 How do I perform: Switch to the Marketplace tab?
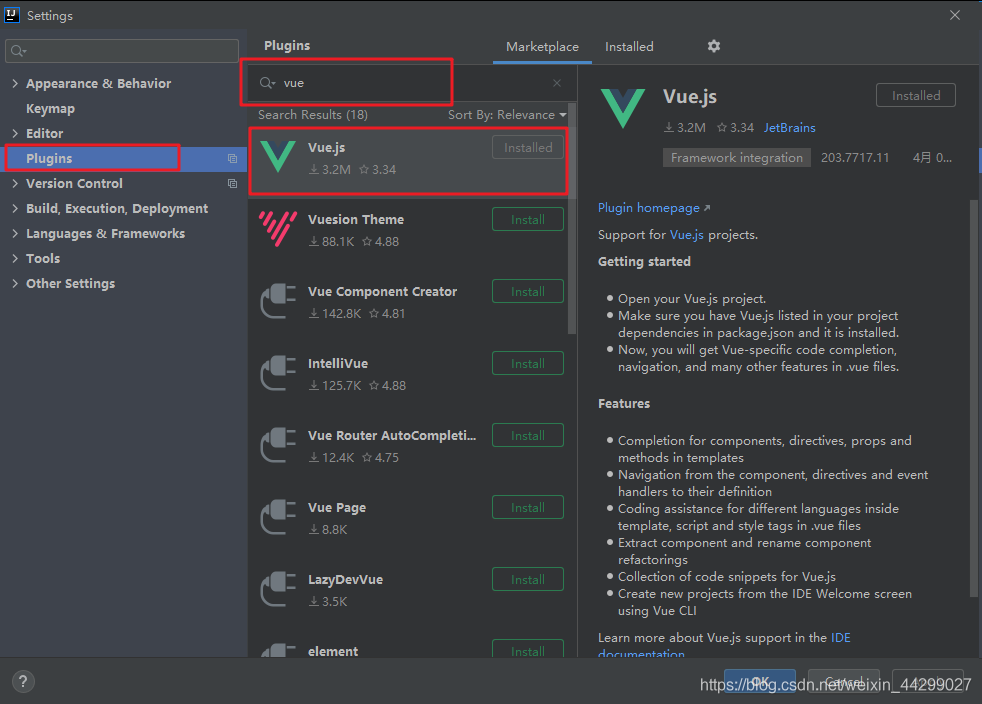(x=542, y=47)
